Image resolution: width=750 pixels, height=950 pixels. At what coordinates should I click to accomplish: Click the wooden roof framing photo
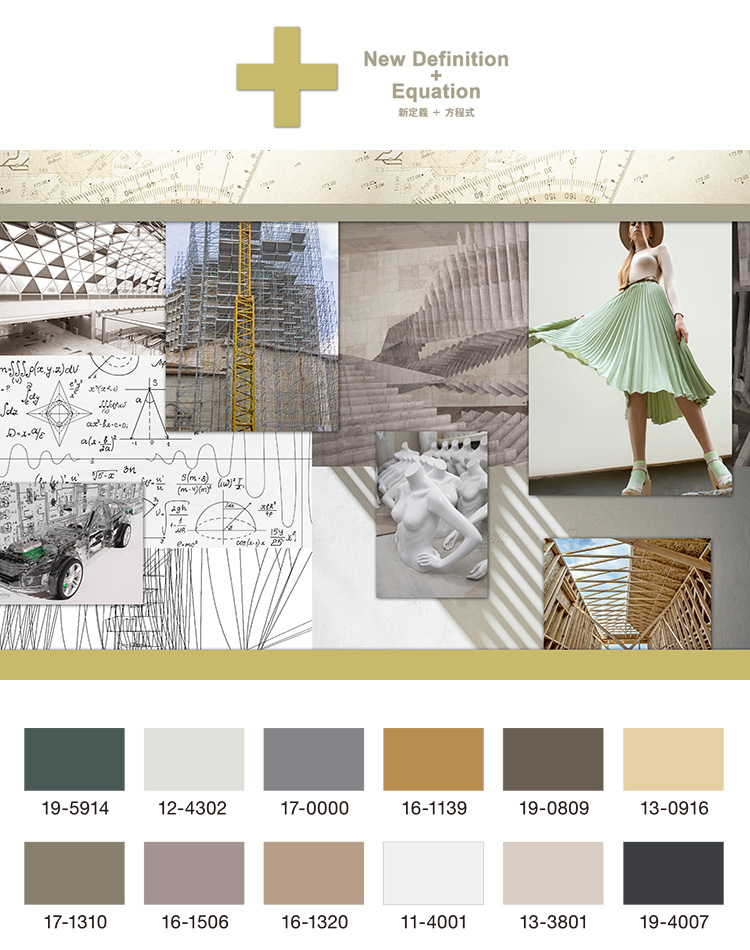[627, 593]
